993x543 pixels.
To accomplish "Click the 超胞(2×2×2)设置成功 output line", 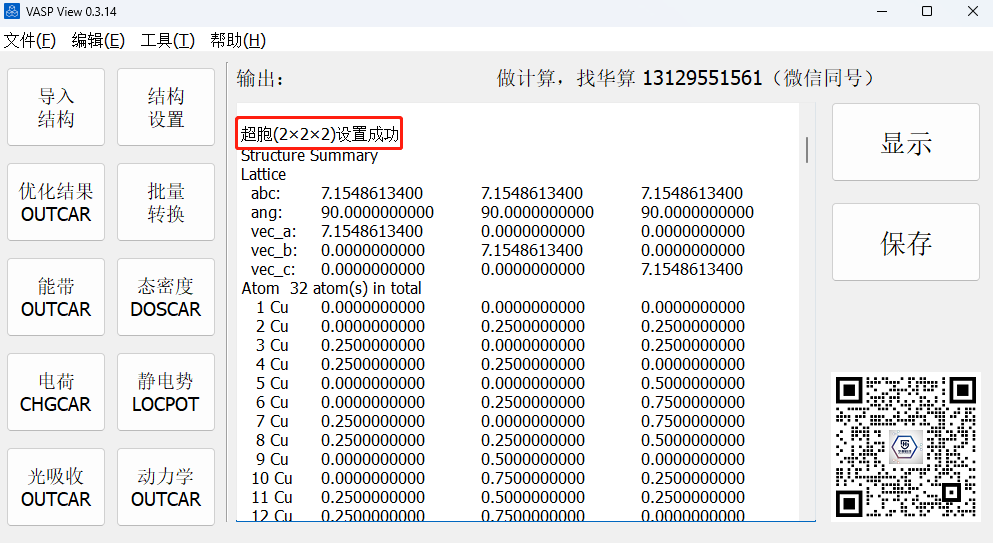I will coord(320,134).
